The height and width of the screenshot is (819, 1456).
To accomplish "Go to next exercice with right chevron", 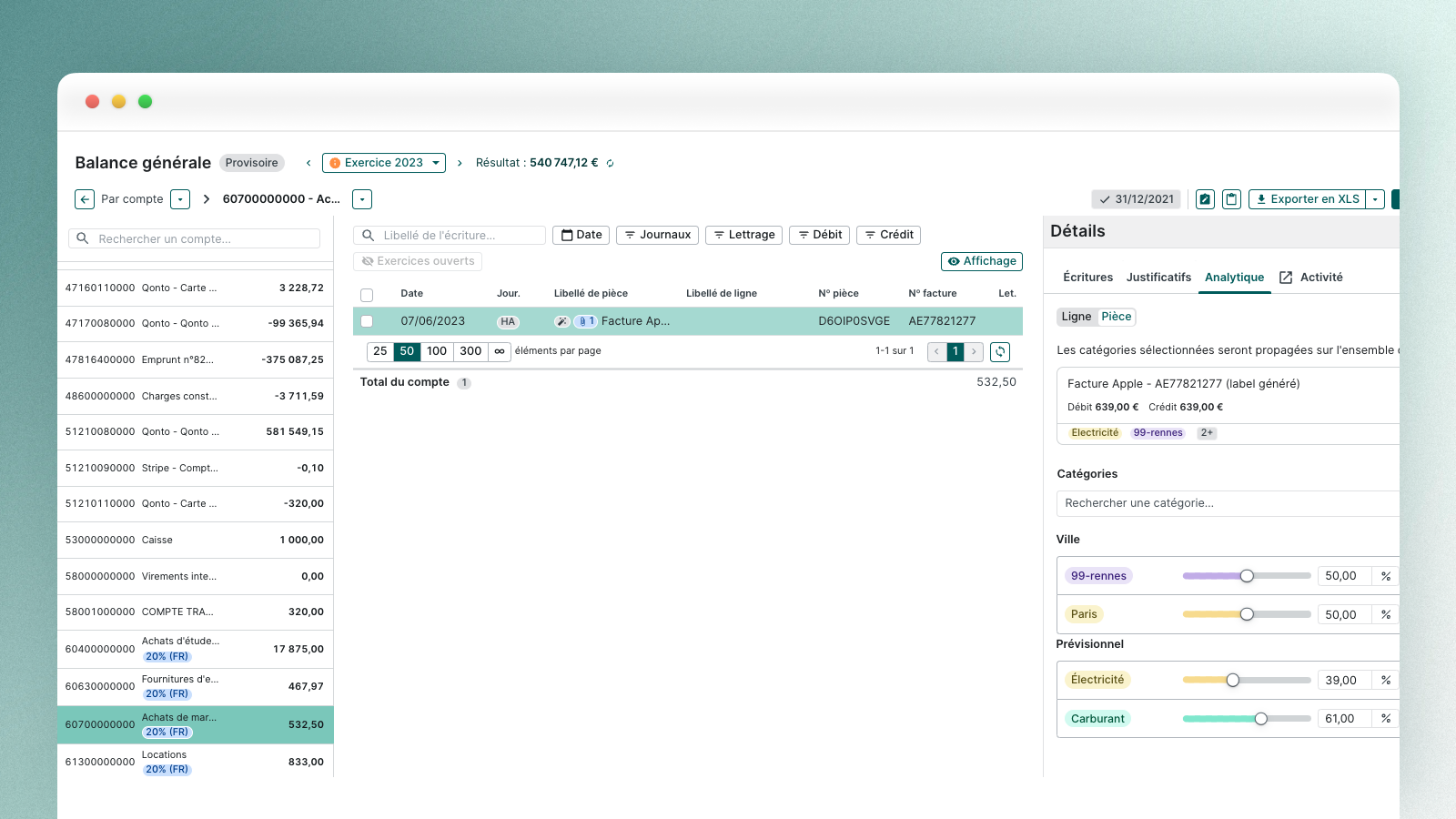I will 460,163.
